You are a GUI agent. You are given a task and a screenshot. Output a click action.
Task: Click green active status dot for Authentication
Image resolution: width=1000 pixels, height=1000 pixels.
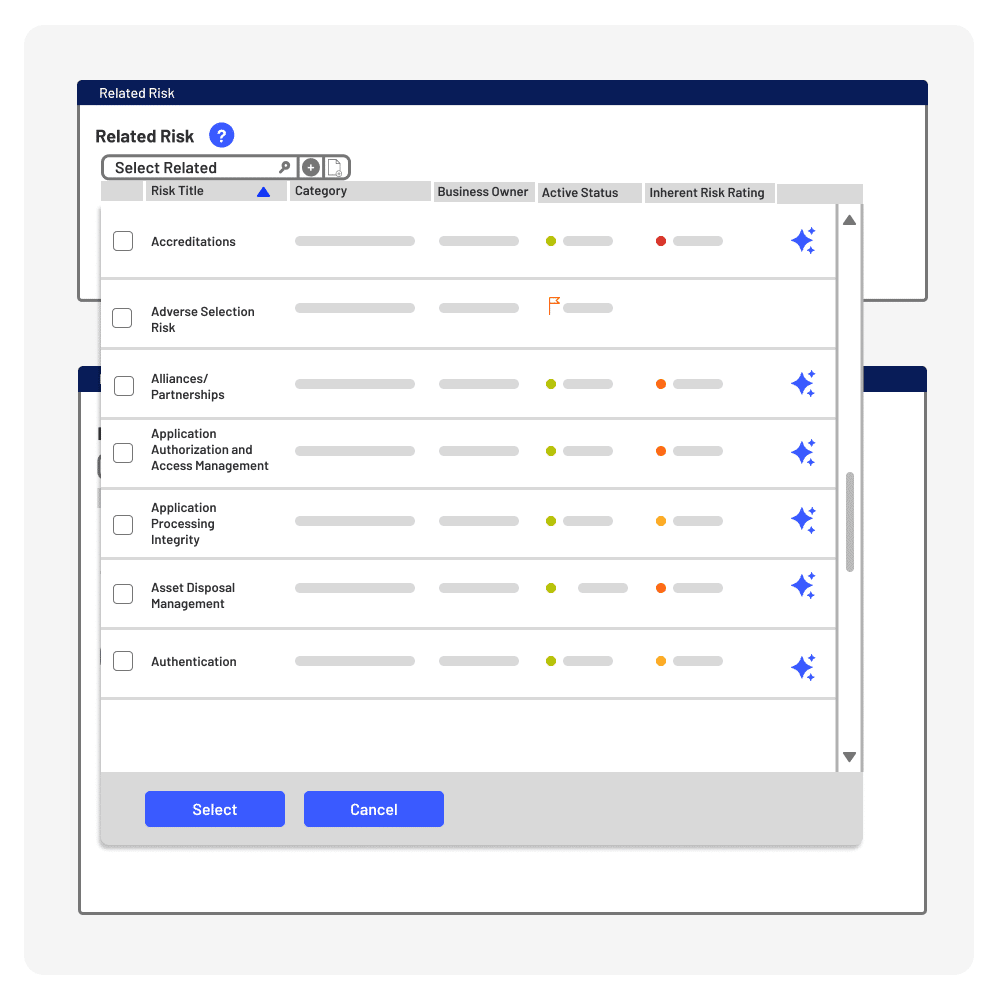[551, 661]
